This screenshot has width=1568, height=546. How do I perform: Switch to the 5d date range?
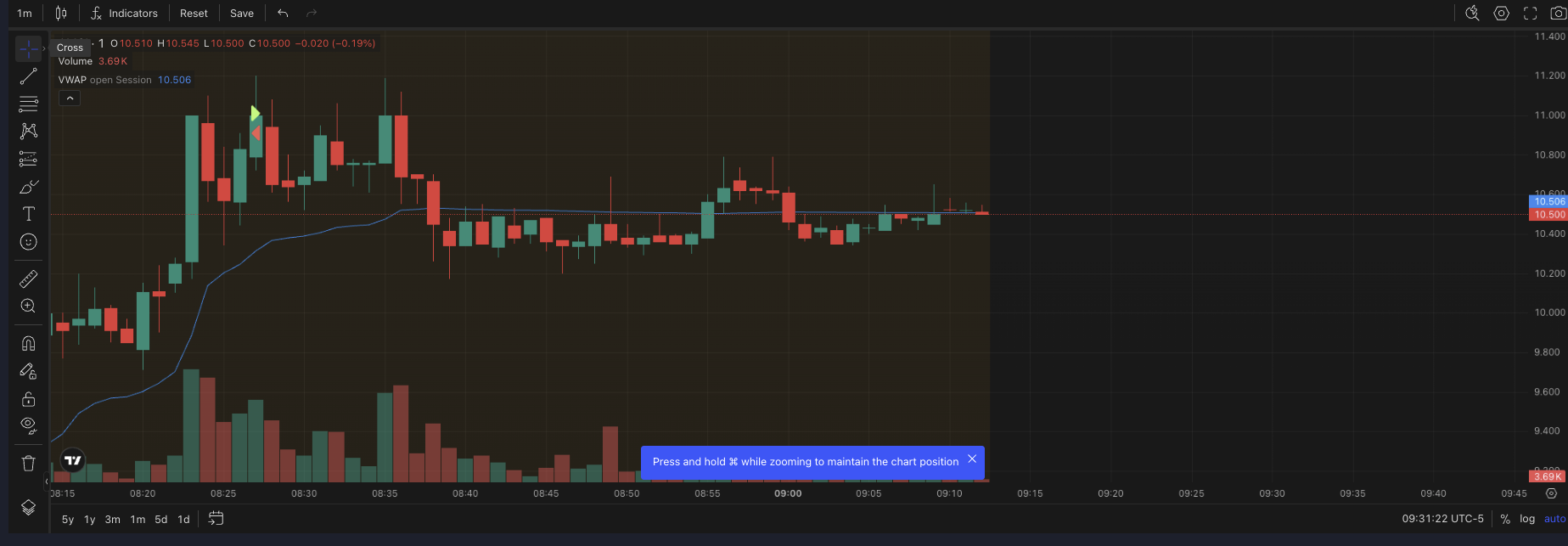[160, 520]
